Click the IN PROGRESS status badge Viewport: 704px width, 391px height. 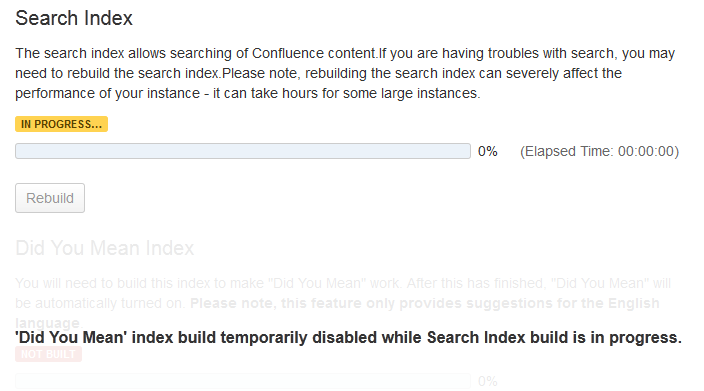point(62,124)
